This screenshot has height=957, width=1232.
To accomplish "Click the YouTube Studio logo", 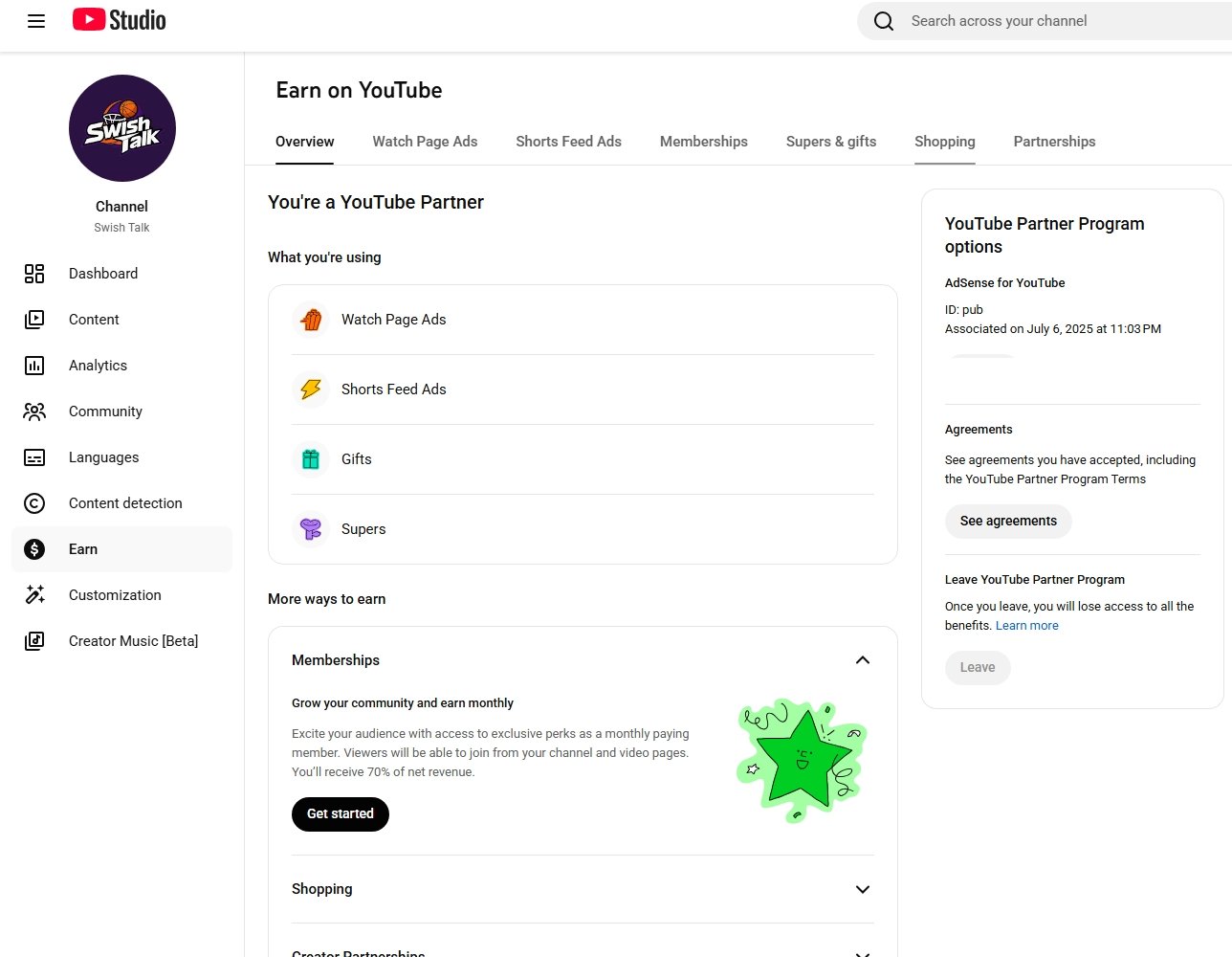I will coord(120,20).
